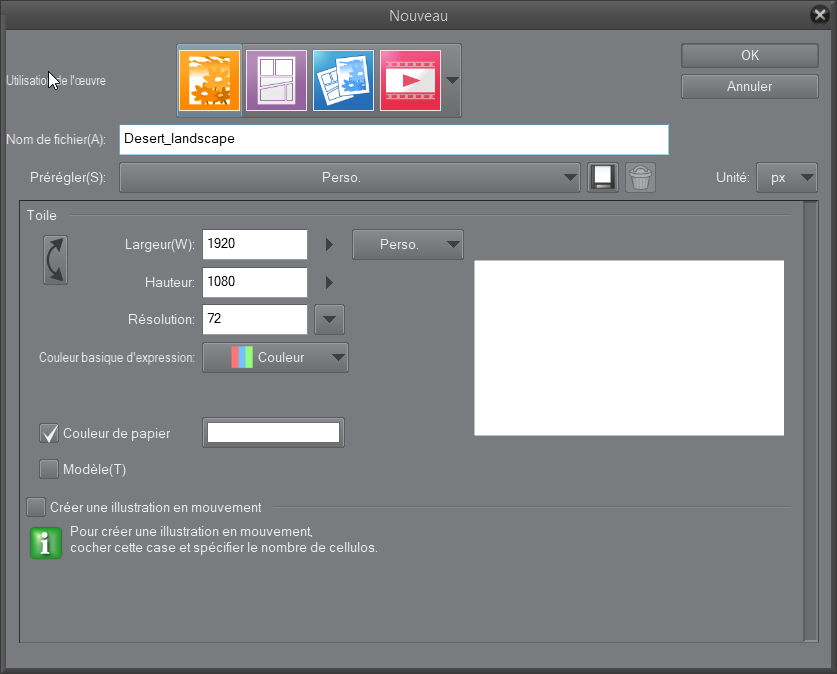Select the Comic work type icon
This screenshot has width=837, height=674.
coord(276,80)
